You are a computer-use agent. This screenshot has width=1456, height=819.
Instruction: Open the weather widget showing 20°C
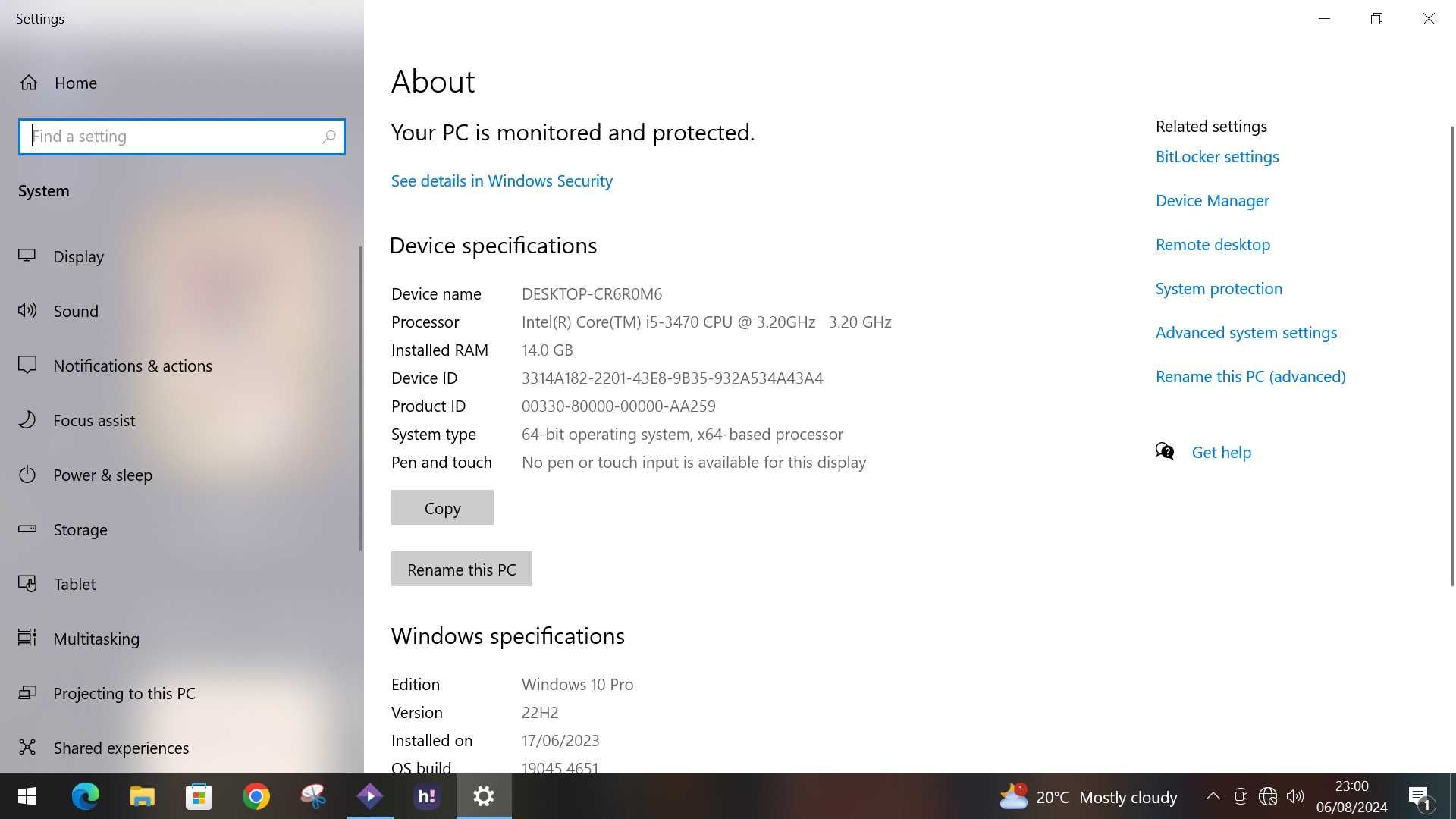(1088, 796)
